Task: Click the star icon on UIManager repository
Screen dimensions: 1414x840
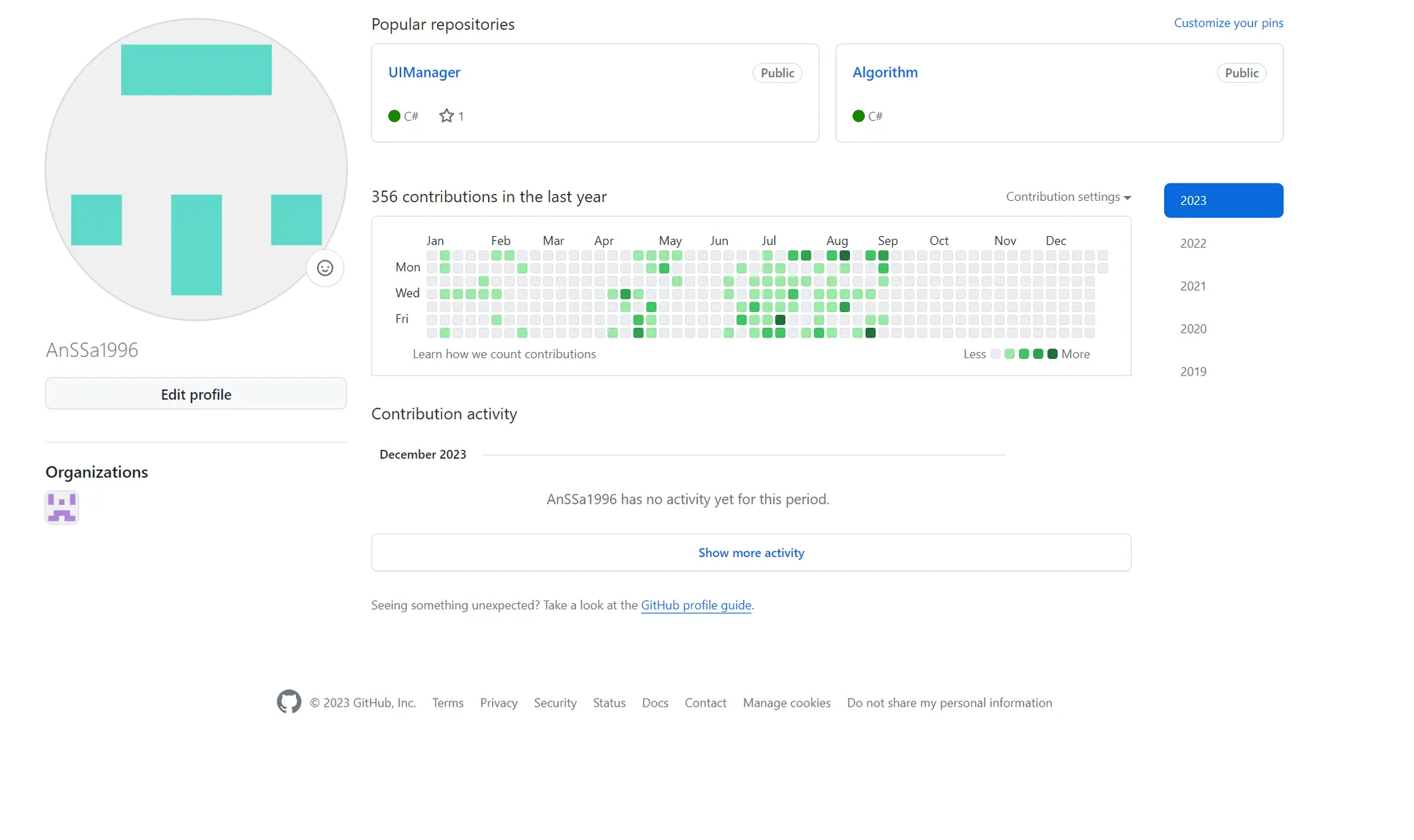Action: click(x=447, y=116)
